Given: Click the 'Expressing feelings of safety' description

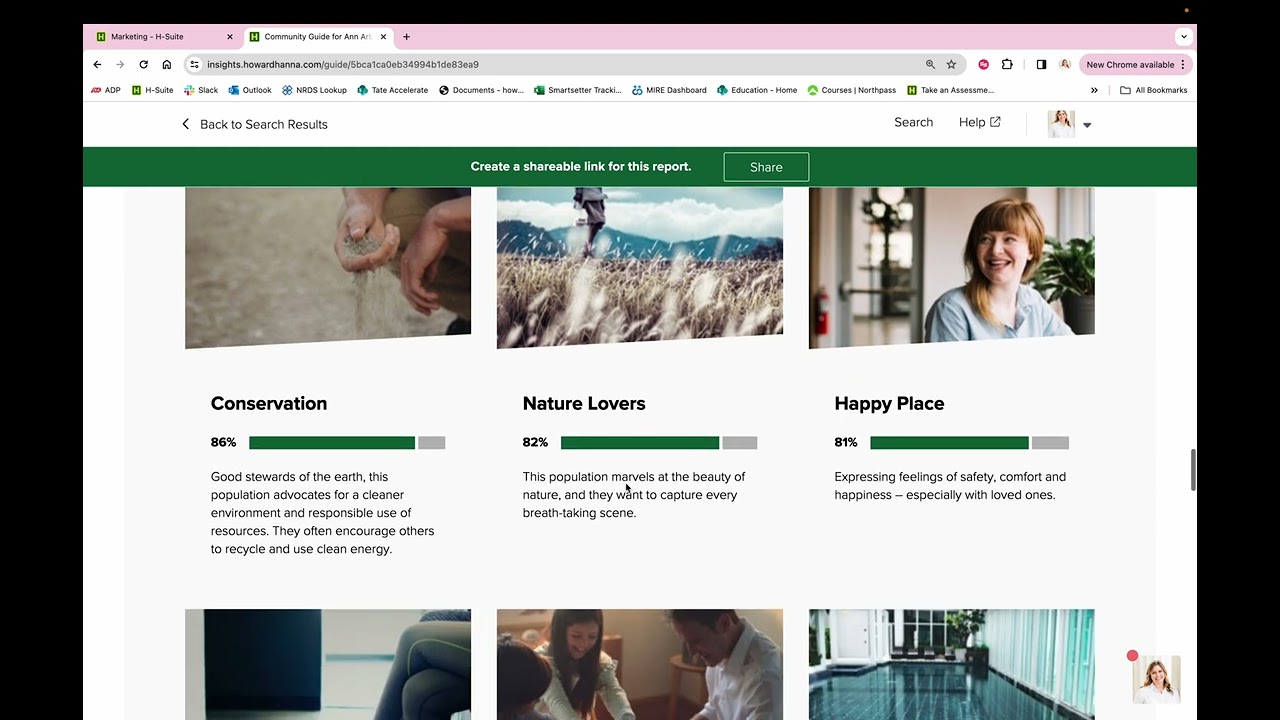Looking at the screenshot, I should coord(950,486).
